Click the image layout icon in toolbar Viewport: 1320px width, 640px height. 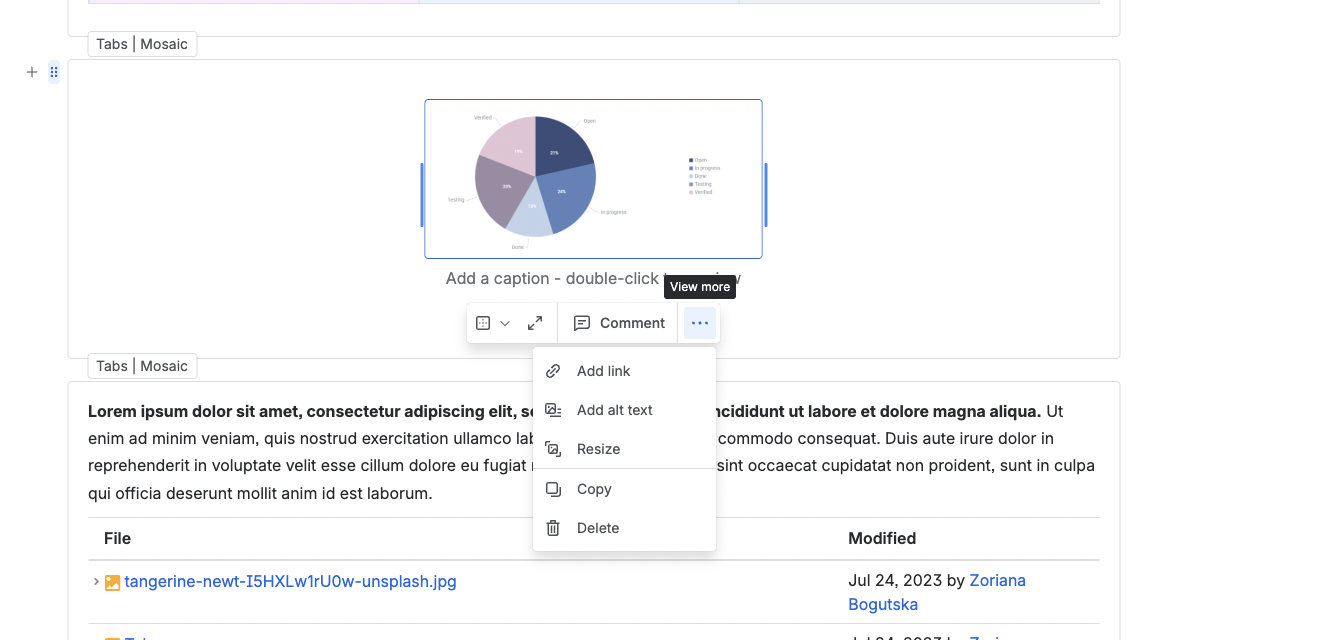[x=483, y=323]
